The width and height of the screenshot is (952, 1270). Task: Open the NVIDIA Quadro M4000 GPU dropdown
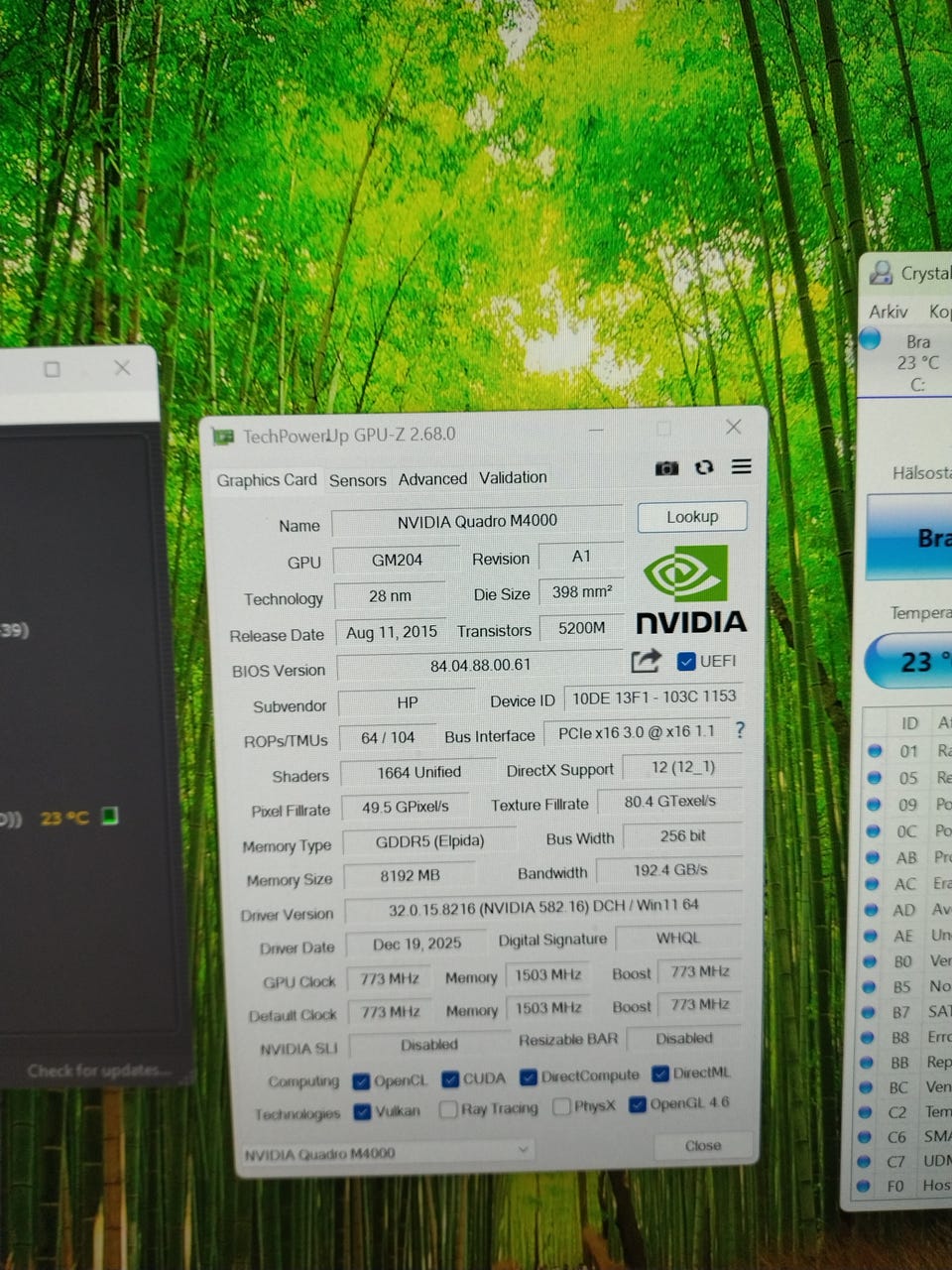pyautogui.click(x=388, y=1153)
